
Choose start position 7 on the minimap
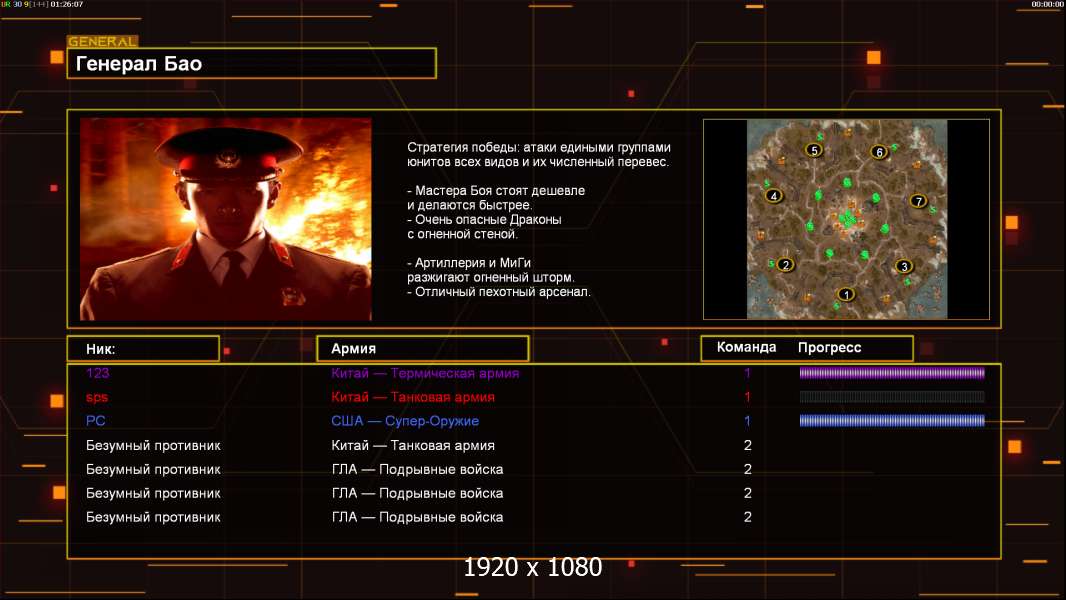919,200
